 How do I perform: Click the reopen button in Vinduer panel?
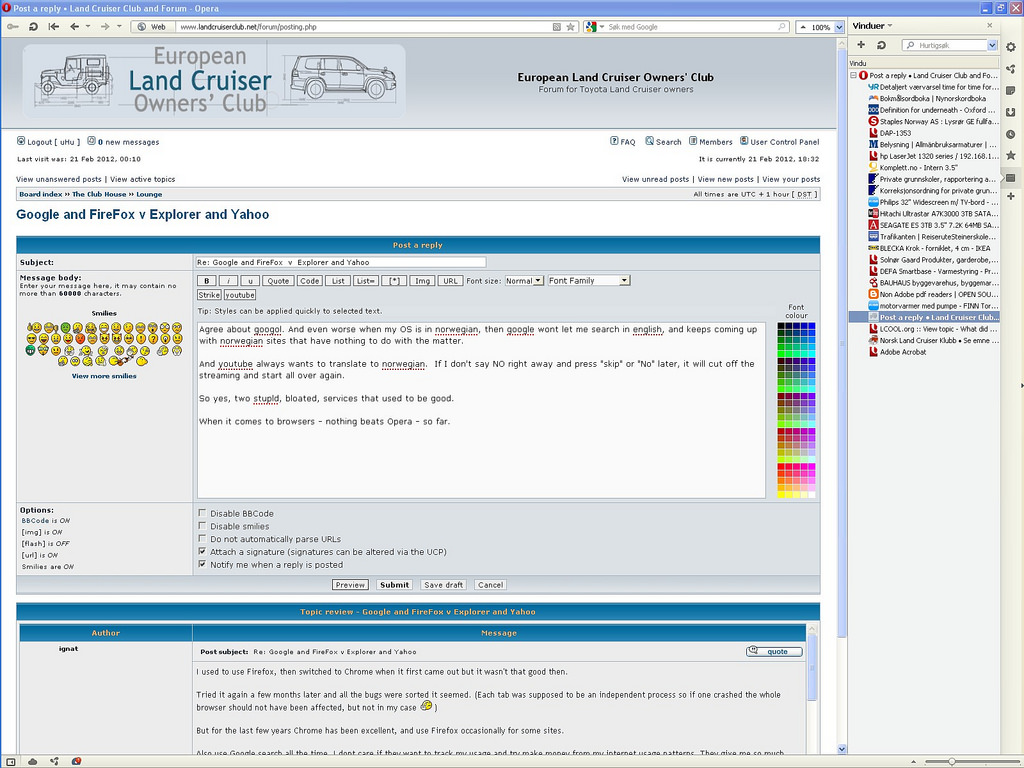881,44
